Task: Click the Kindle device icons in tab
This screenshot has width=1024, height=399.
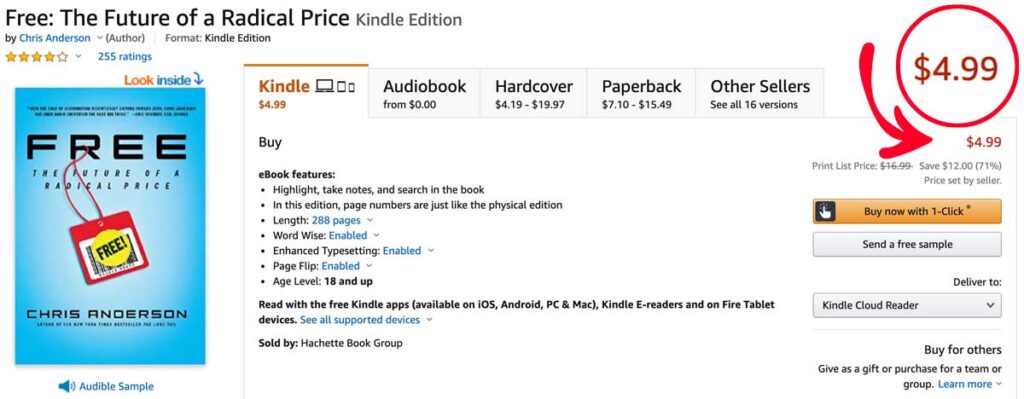Action: [335, 86]
